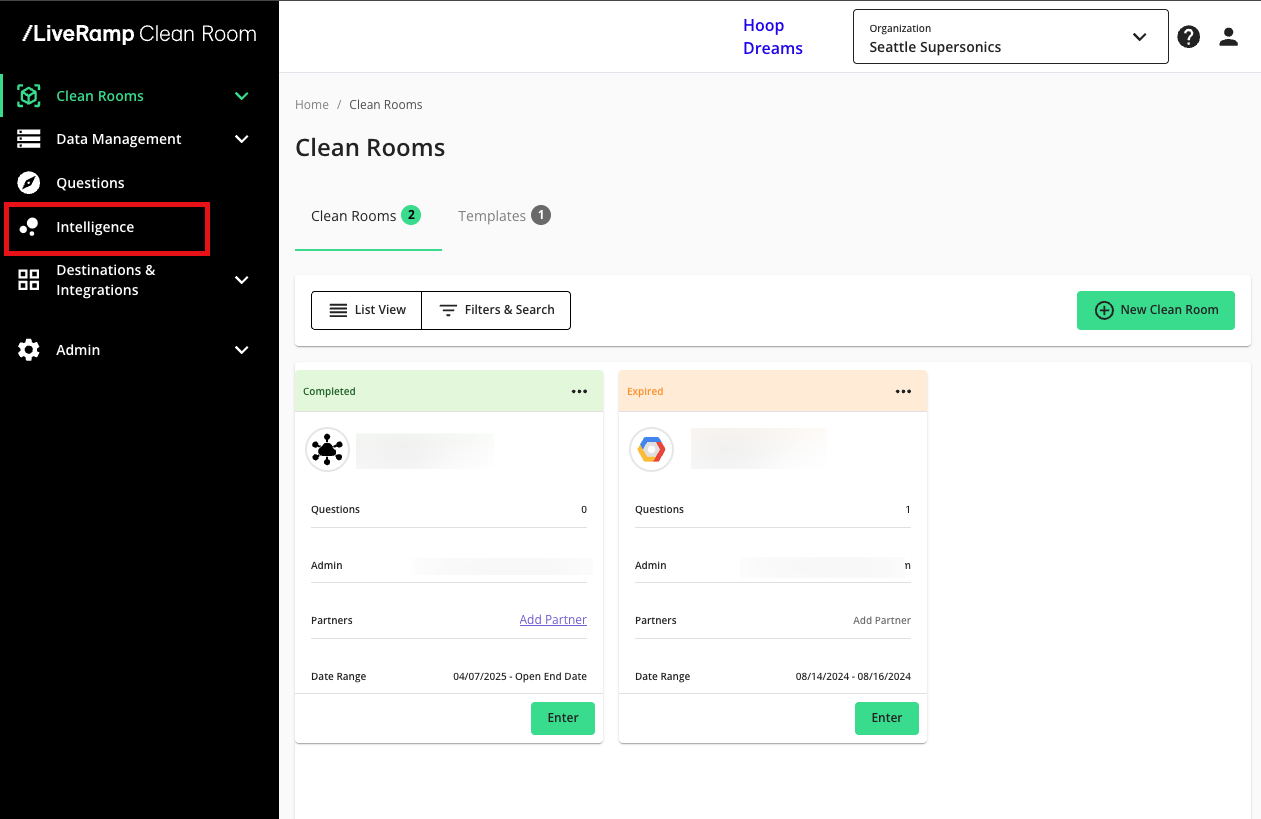Expand Destinations & Integrations chevron

tap(241, 280)
